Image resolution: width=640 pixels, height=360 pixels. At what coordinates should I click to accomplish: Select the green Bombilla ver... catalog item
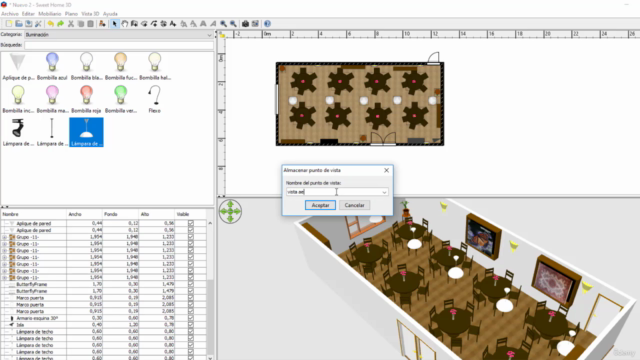120,99
